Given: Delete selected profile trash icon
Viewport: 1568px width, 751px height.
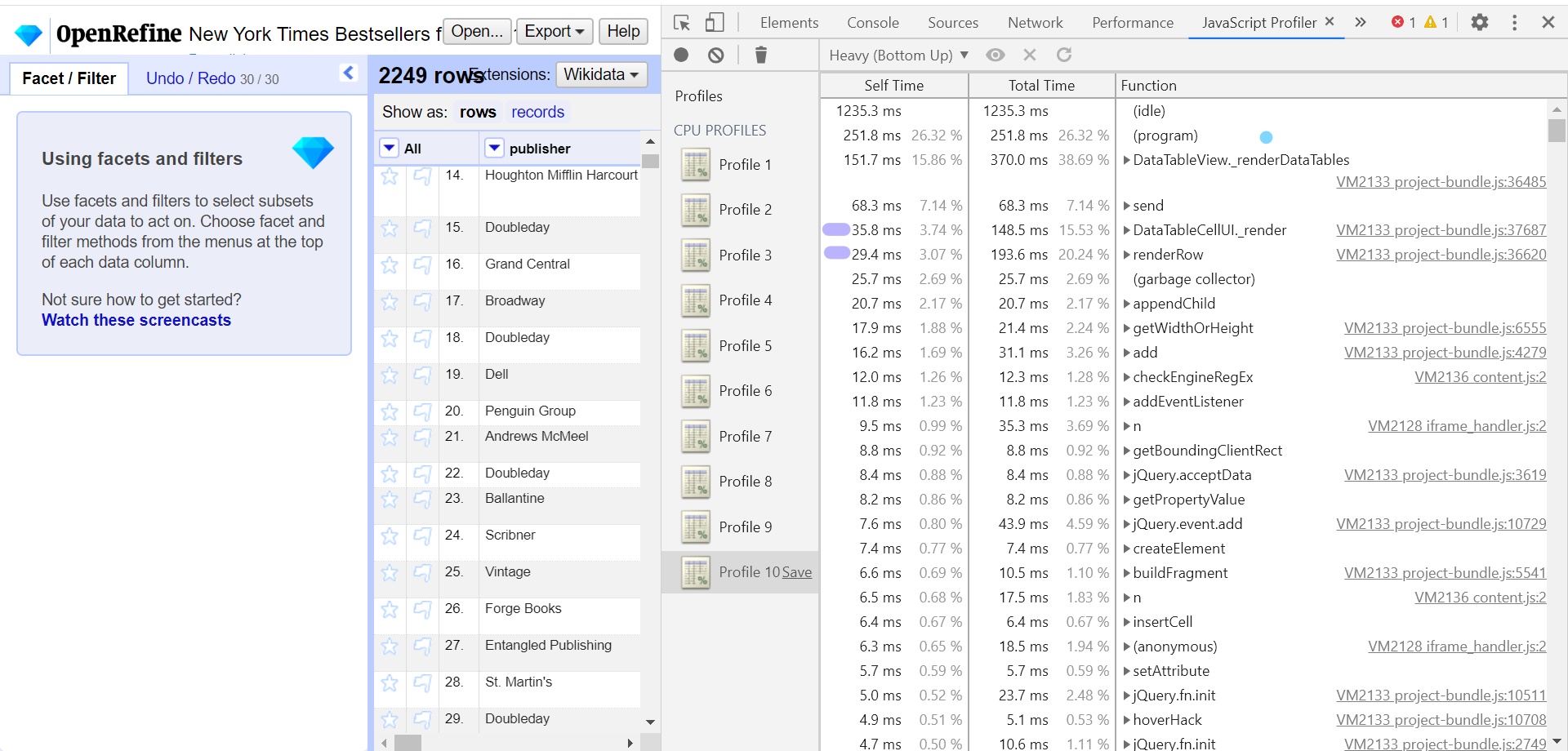Looking at the screenshot, I should point(761,55).
